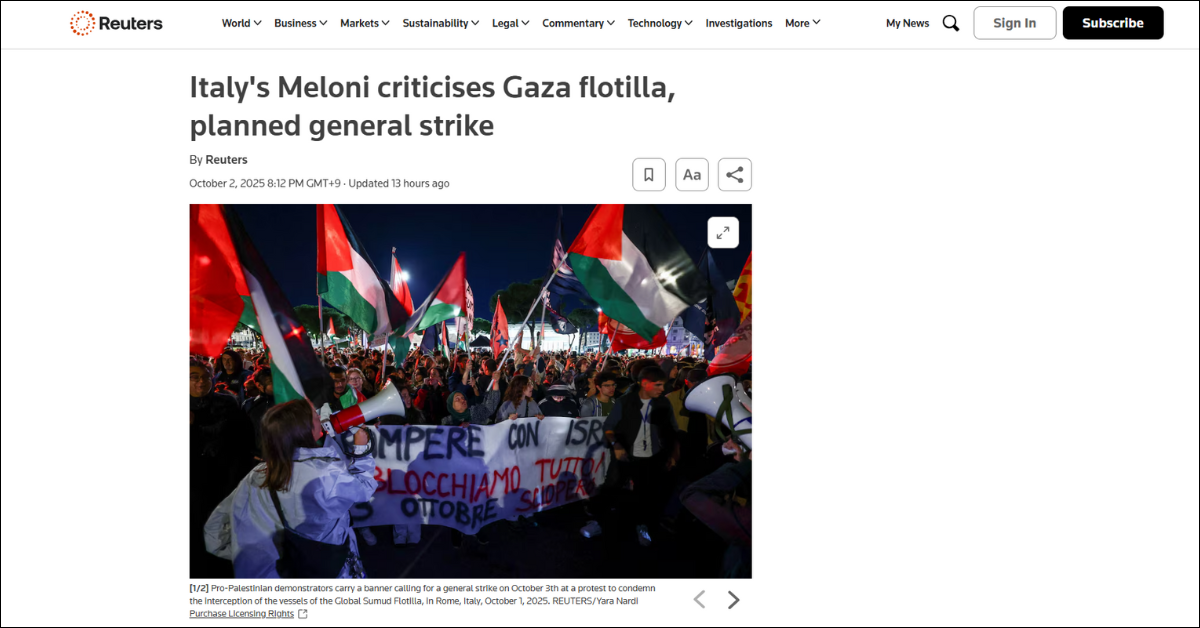This screenshot has height=628, width=1200.
Task: Expand the Sustainability menu dropdown
Action: 441,23
